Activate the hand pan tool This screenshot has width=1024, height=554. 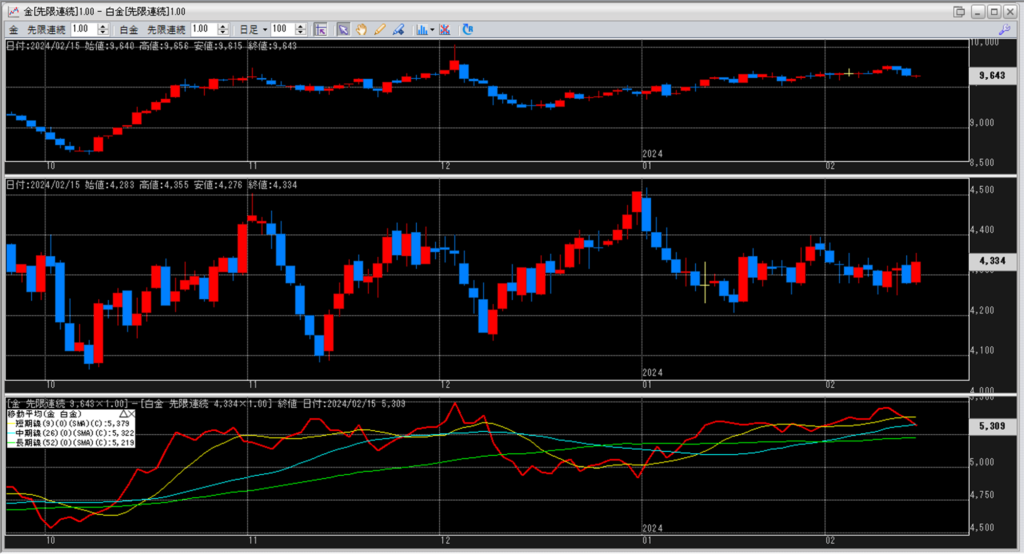360,30
